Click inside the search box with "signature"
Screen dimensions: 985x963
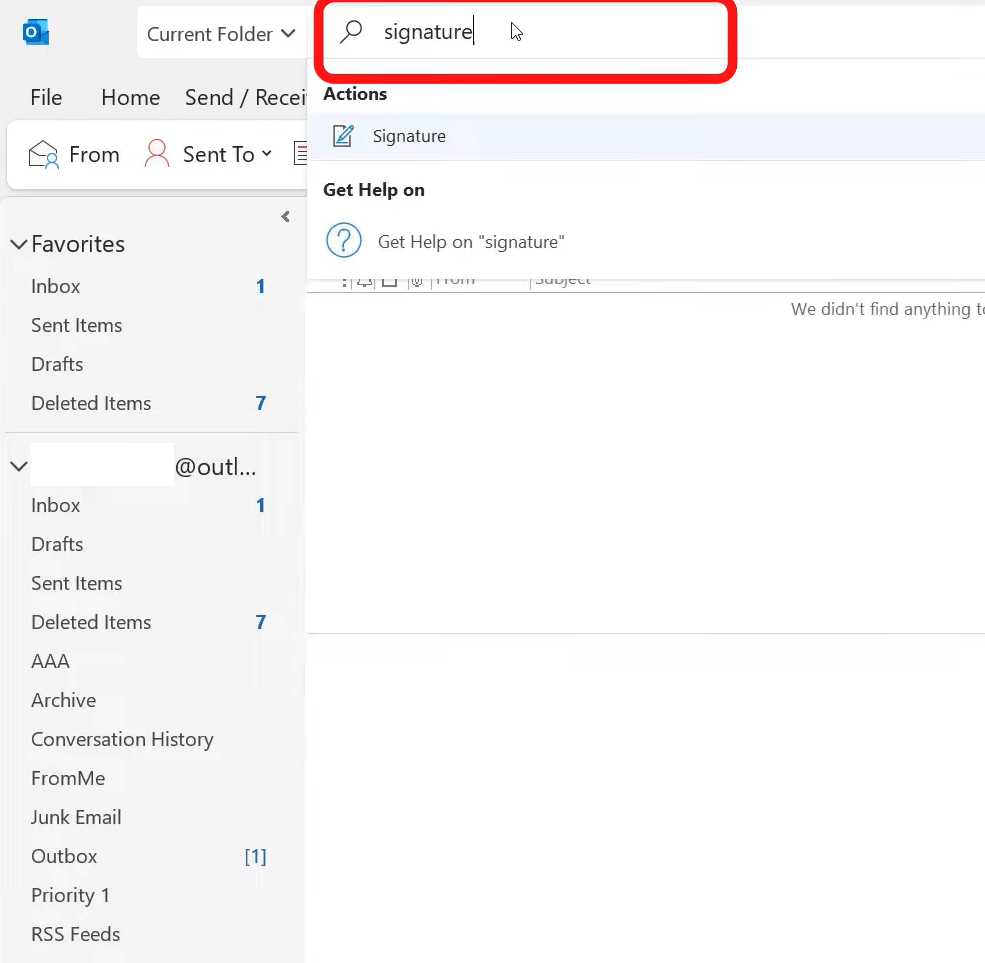(525, 32)
